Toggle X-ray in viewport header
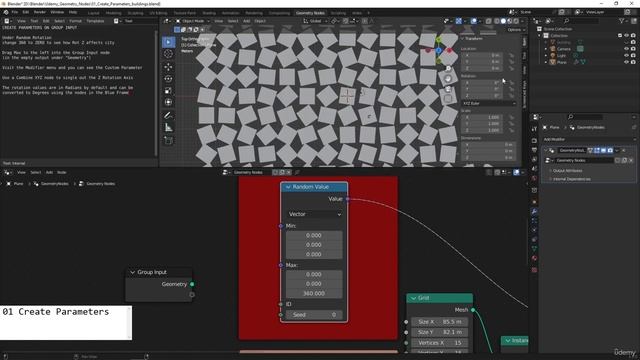 pos(489,21)
